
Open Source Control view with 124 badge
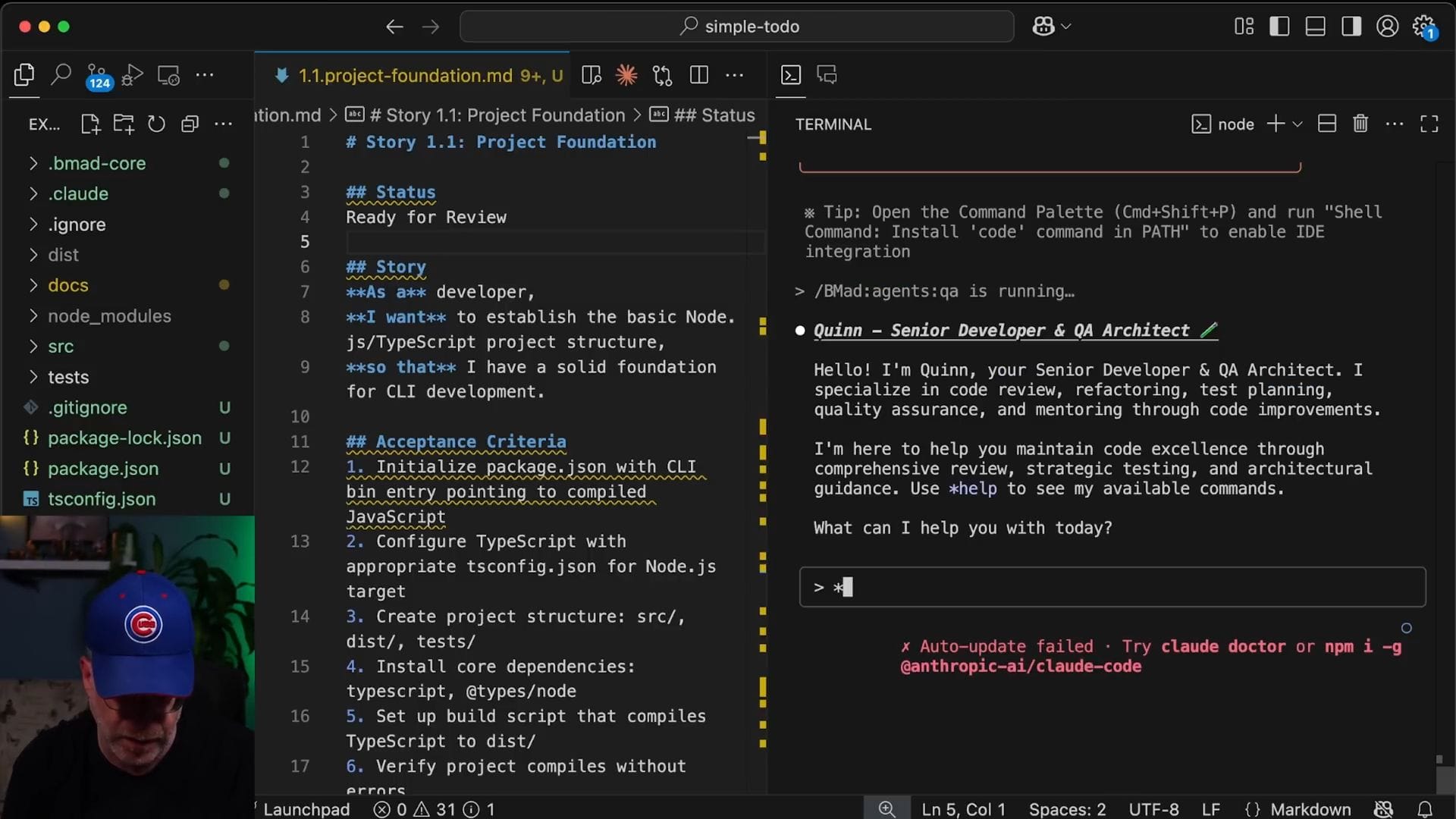pyautogui.click(x=97, y=76)
